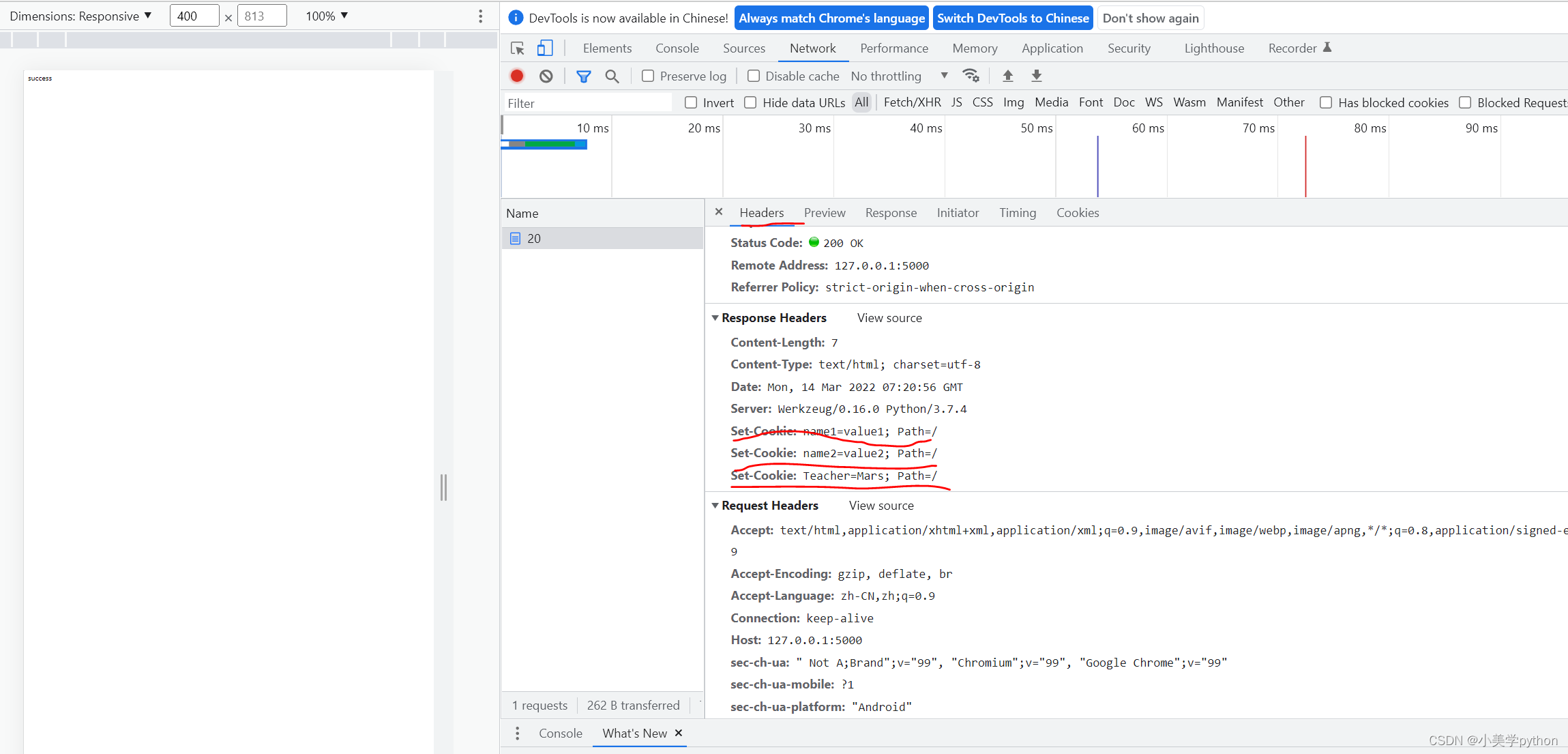Image resolution: width=1568 pixels, height=754 pixels.
Task: Click the export HAR download arrow
Action: click(x=1036, y=76)
